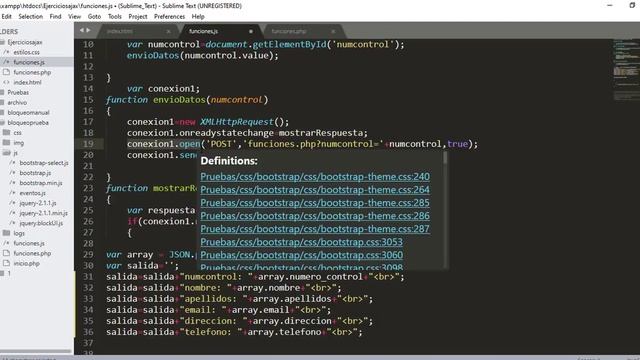This screenshot has width=640, height=360.
Task: Open the Preferences menu
Action: point(169,16)
